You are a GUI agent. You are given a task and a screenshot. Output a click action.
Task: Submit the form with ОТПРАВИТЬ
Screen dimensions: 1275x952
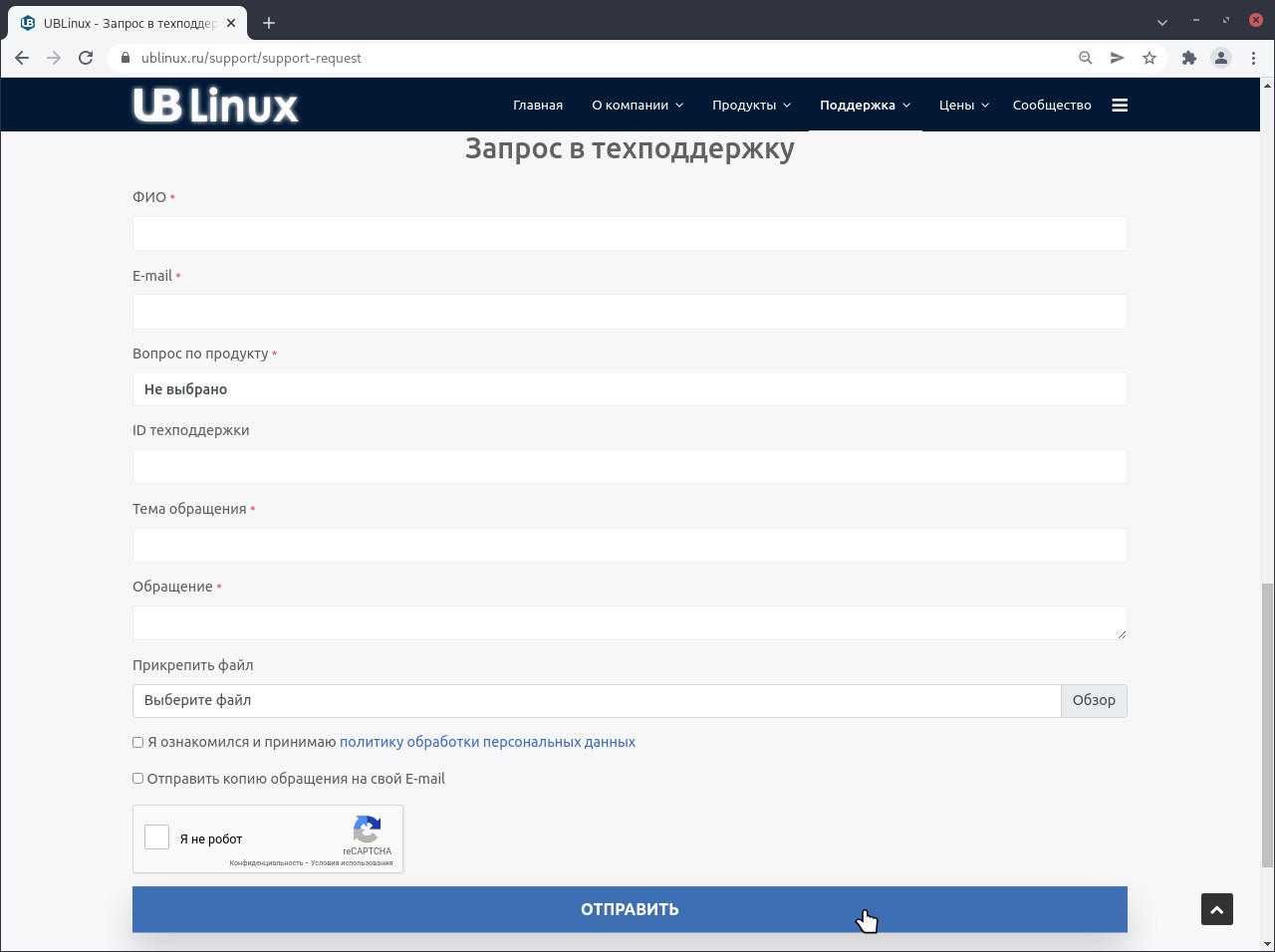tap(630, 909)
